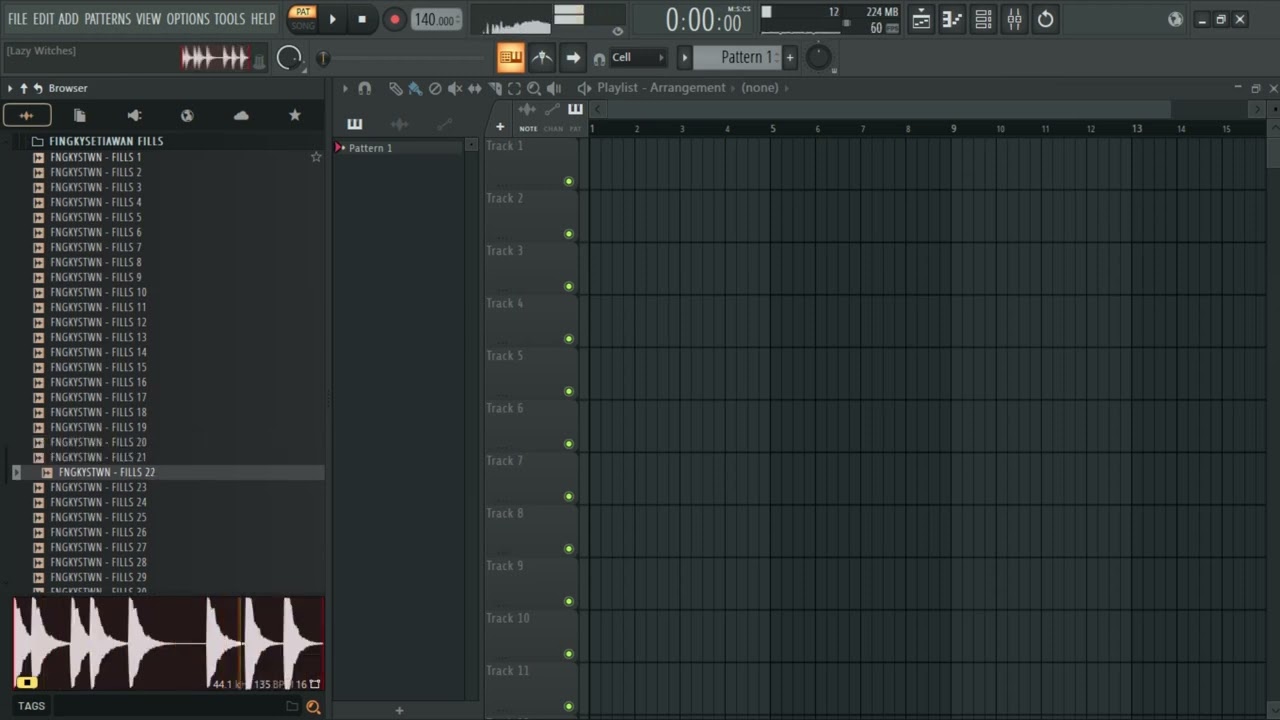Image resolution: width=1280 pixels, height=720 pixels.
Task: Open the Channel rack view
Action: point(983,19)
